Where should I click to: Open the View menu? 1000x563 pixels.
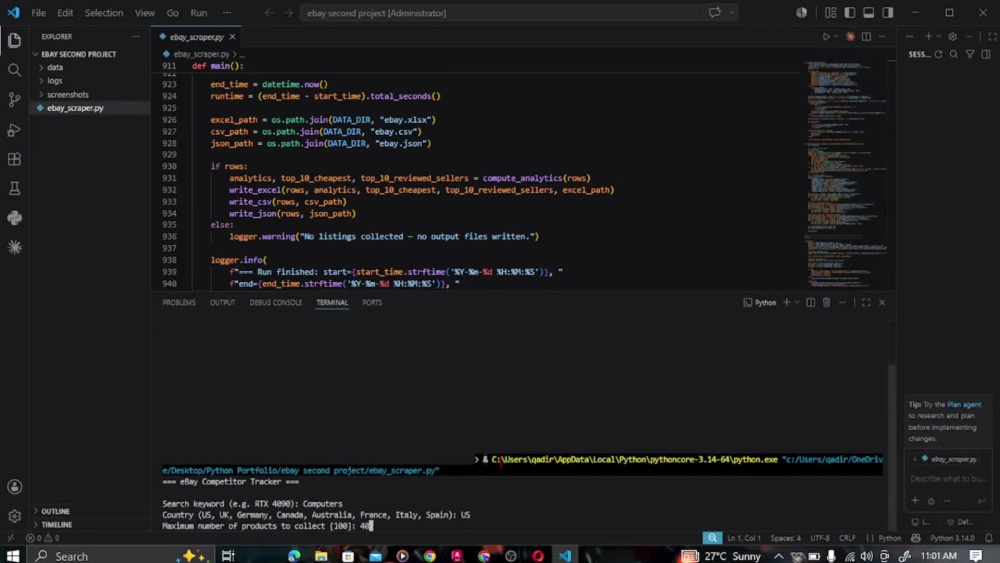click(x=145, y=13)
